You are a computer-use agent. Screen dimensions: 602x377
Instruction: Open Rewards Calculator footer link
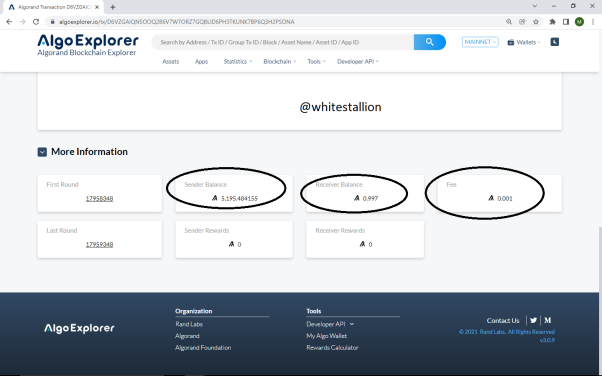coord(332,348)
